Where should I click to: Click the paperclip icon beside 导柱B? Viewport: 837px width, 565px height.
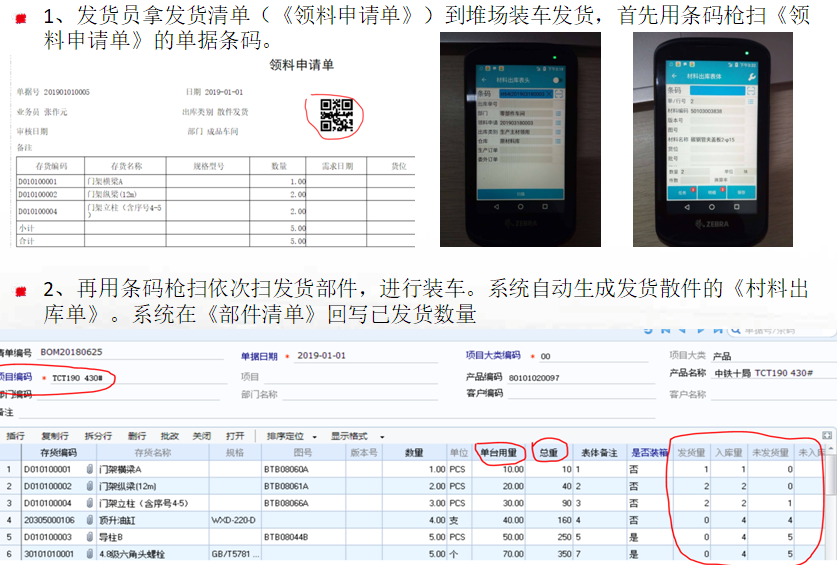(x=89, y=537)
